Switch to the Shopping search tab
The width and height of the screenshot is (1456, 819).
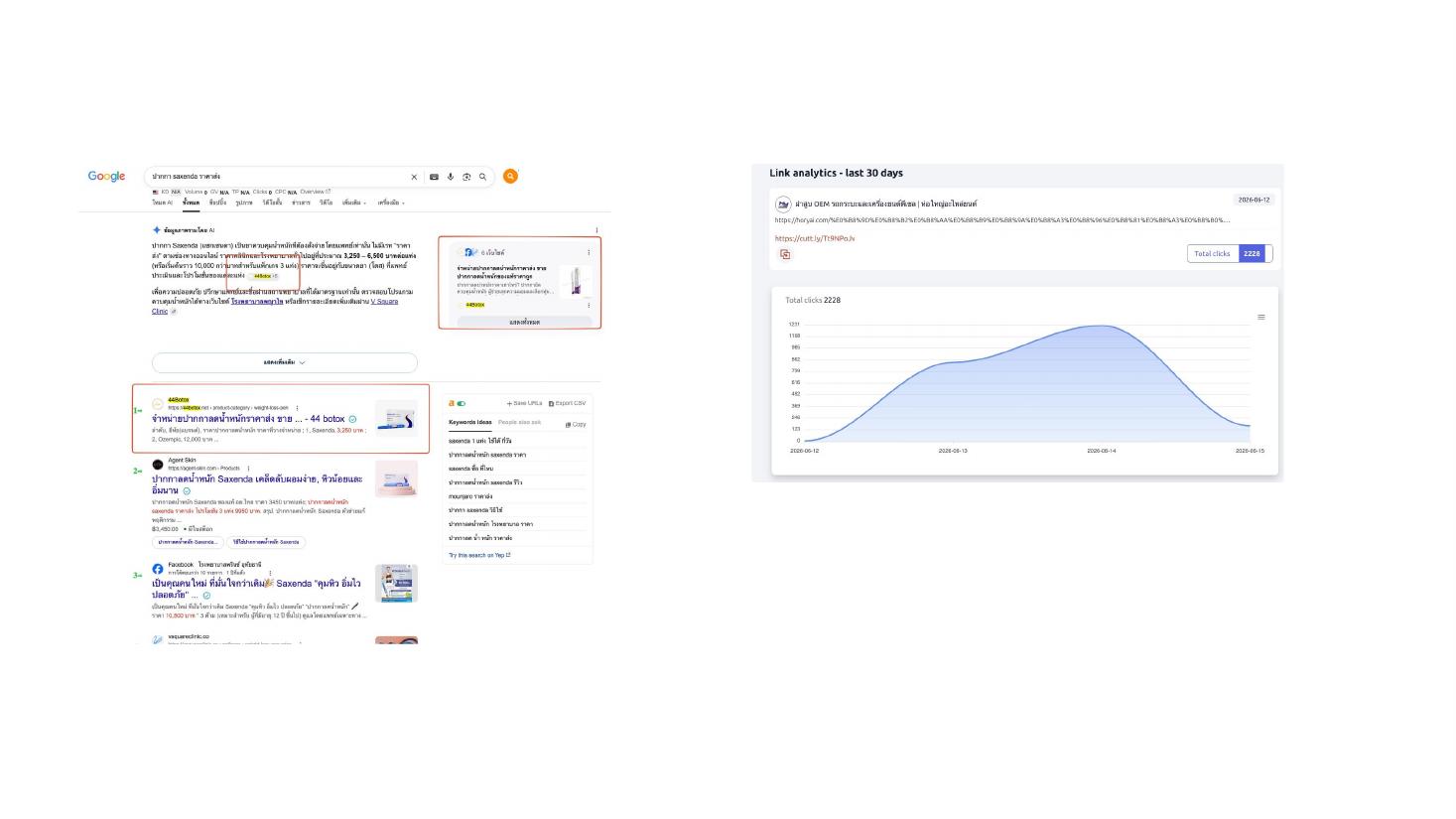pyautogui.click(x=217, y=203)
